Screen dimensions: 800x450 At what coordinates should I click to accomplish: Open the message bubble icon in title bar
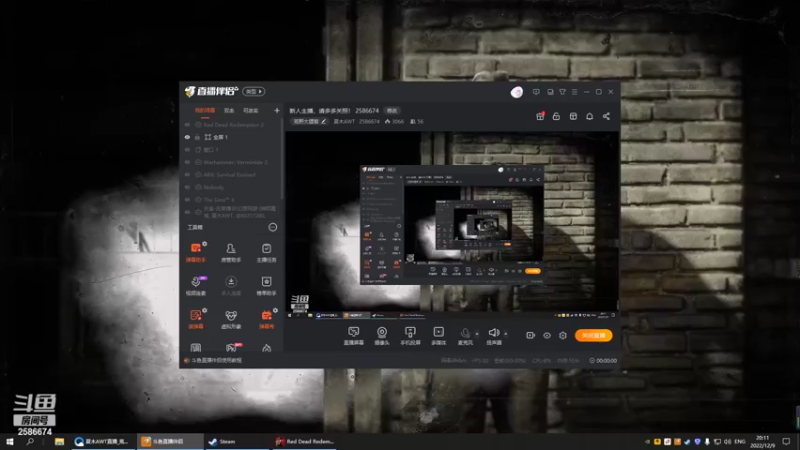click(x=536, y=92)
